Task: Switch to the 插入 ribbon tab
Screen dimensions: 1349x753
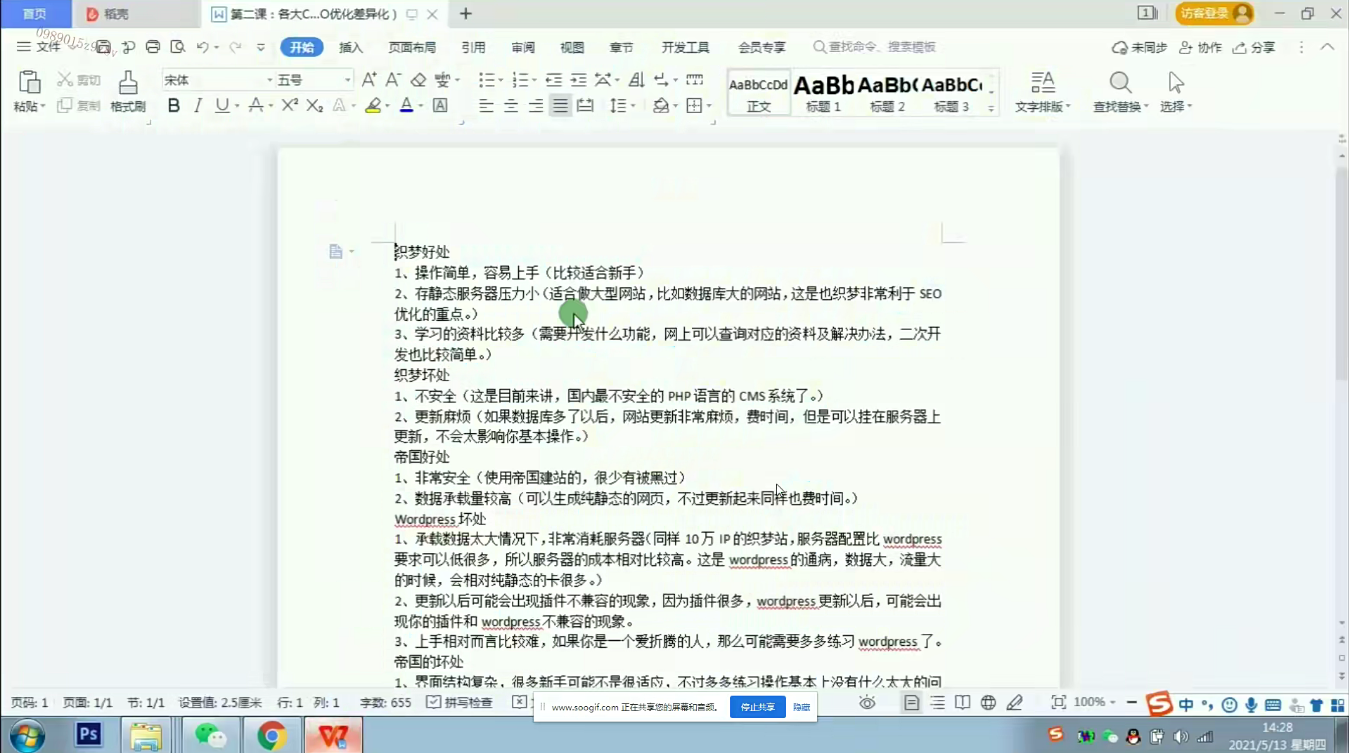Action: coord(351,47)
